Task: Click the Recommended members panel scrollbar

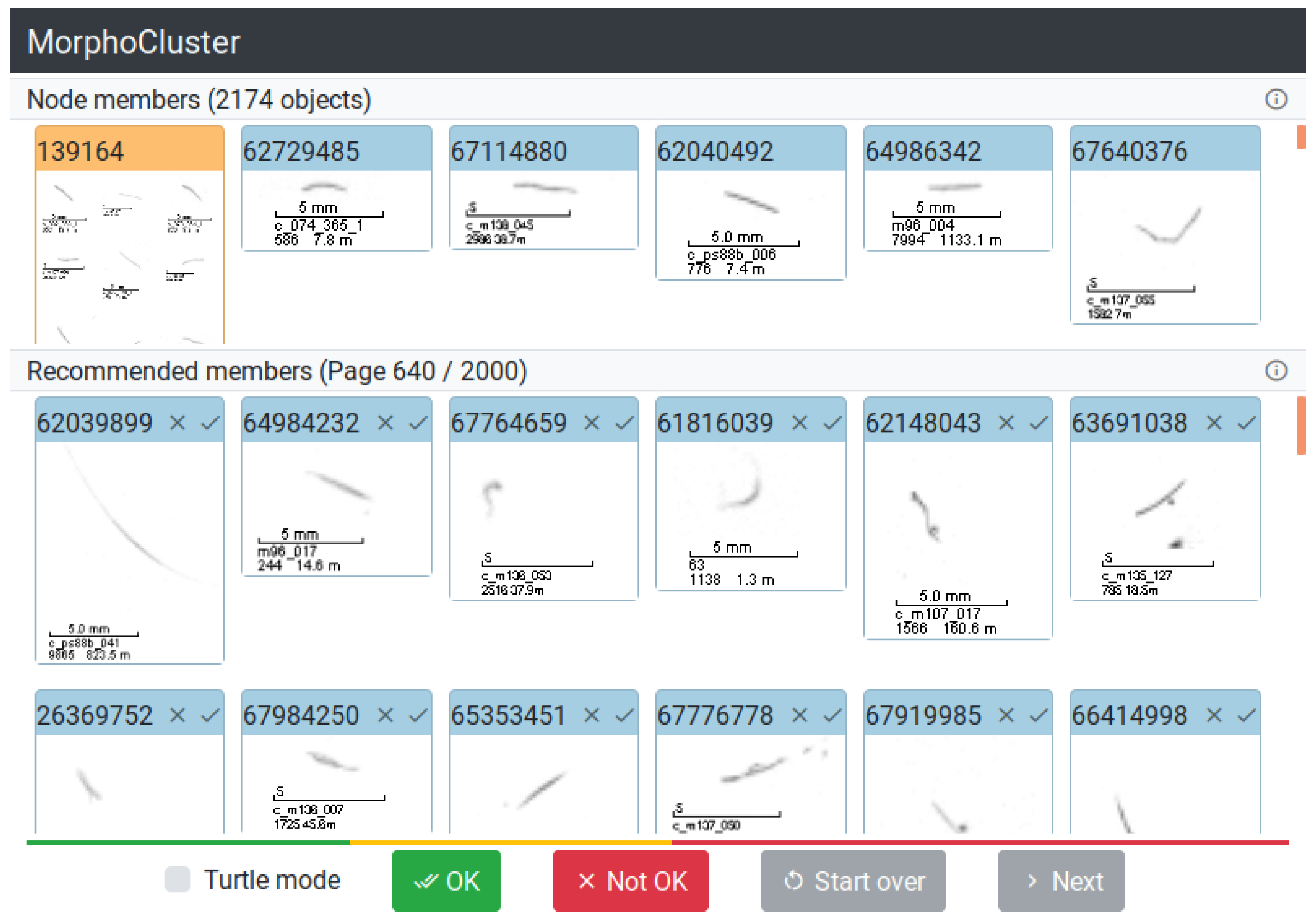Action: click(1301, 426)
